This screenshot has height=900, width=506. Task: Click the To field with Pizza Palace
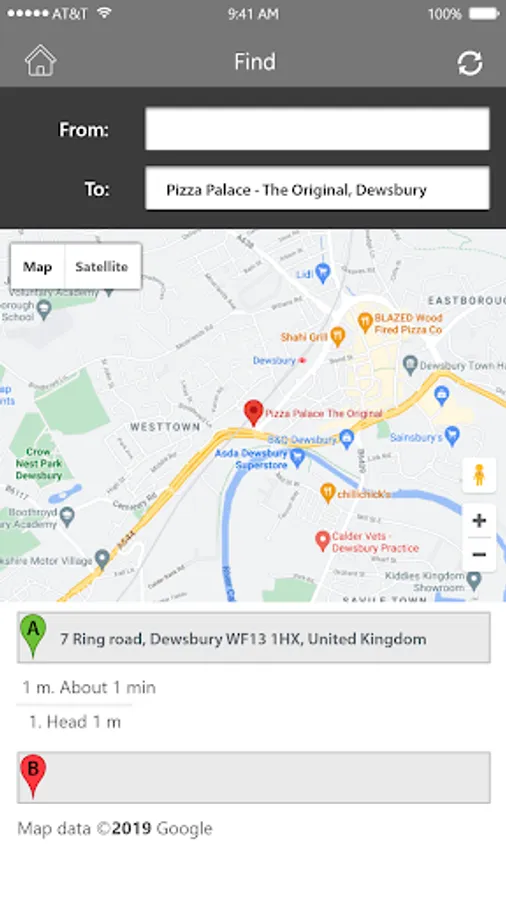pyautogui.click(x=317, y=189)
